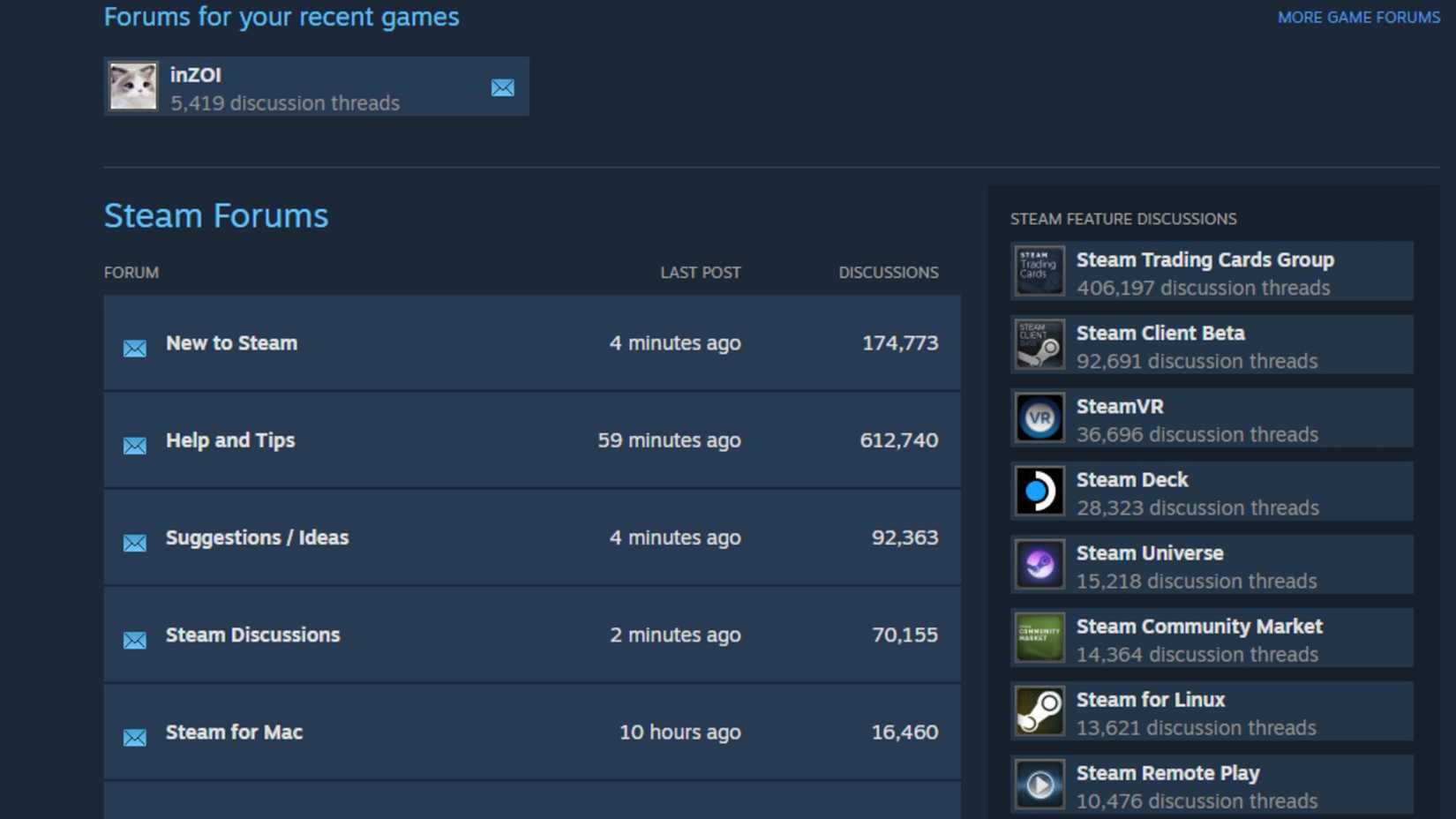1456x819 pixels.
Task: Click the FORUM column header
Action: click(131, 272)
